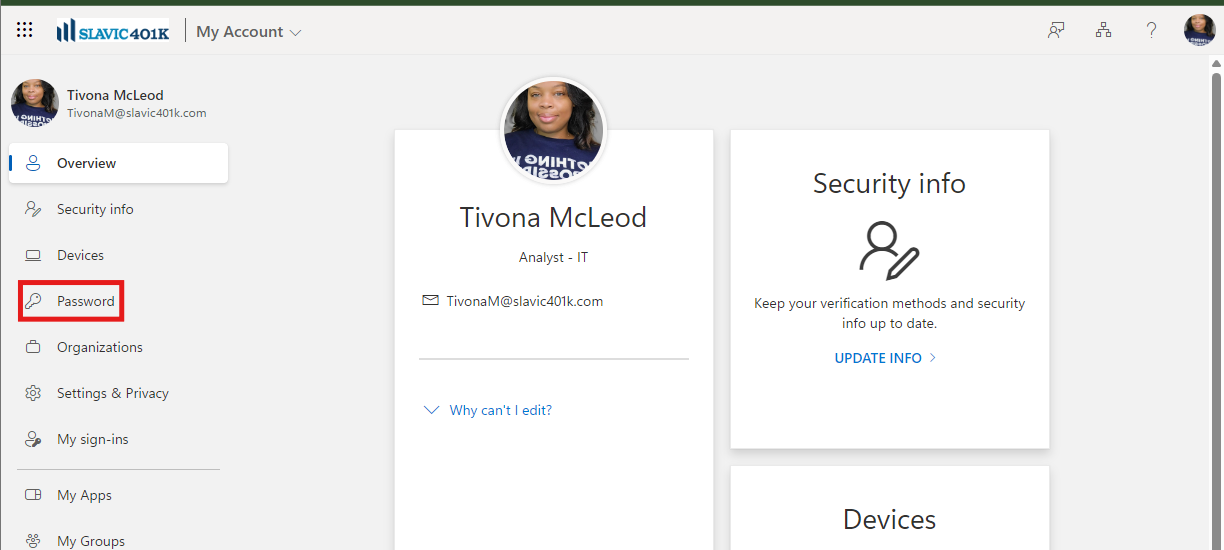This screenshot has width=1224, height=550.
Task: Open My Apps link in sidebar
Action: 84,496
